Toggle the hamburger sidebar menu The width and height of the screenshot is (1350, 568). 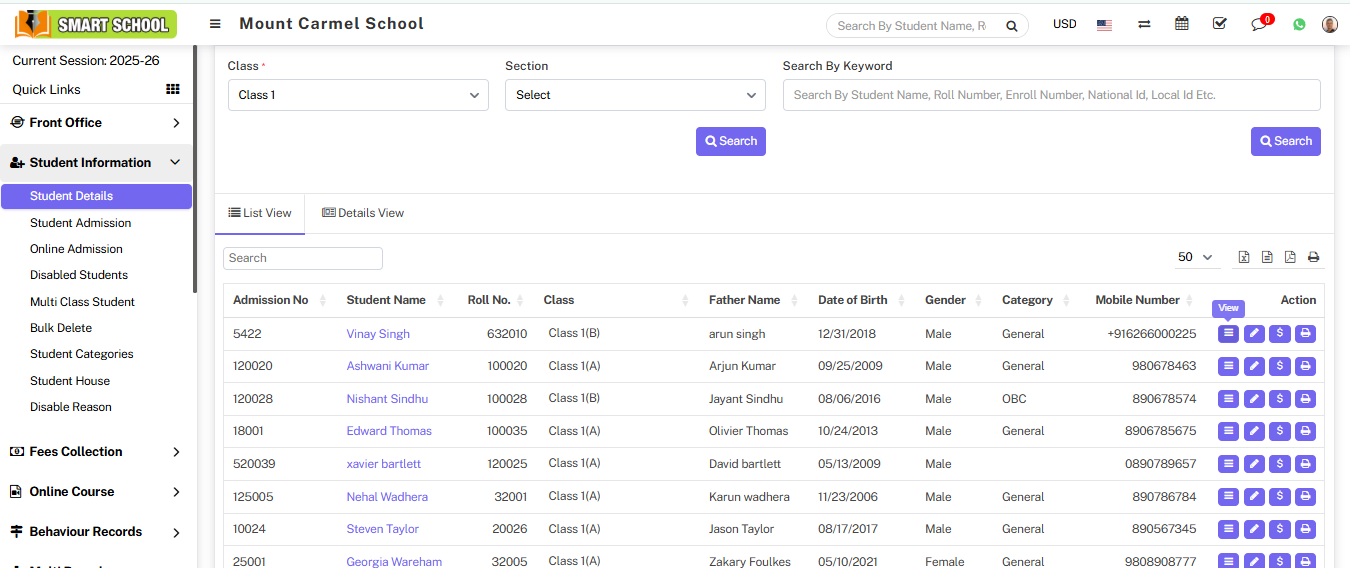(215, 24)
